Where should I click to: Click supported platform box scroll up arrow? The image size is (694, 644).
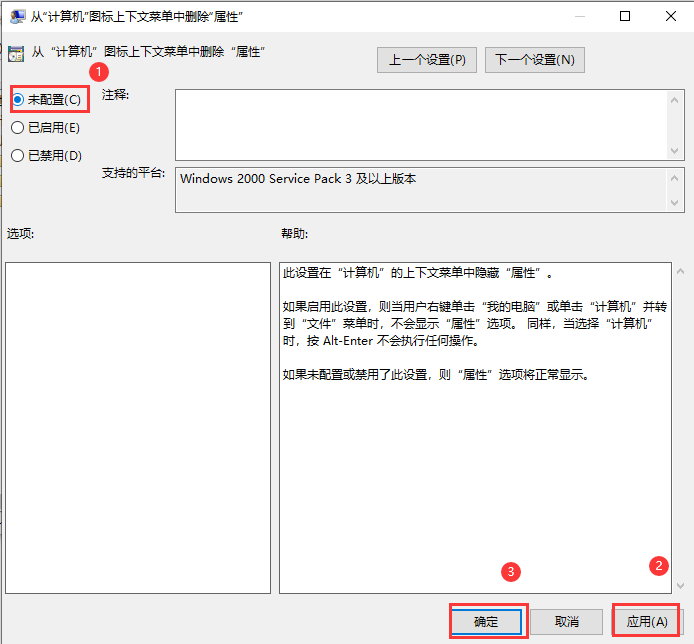point(674,178)
